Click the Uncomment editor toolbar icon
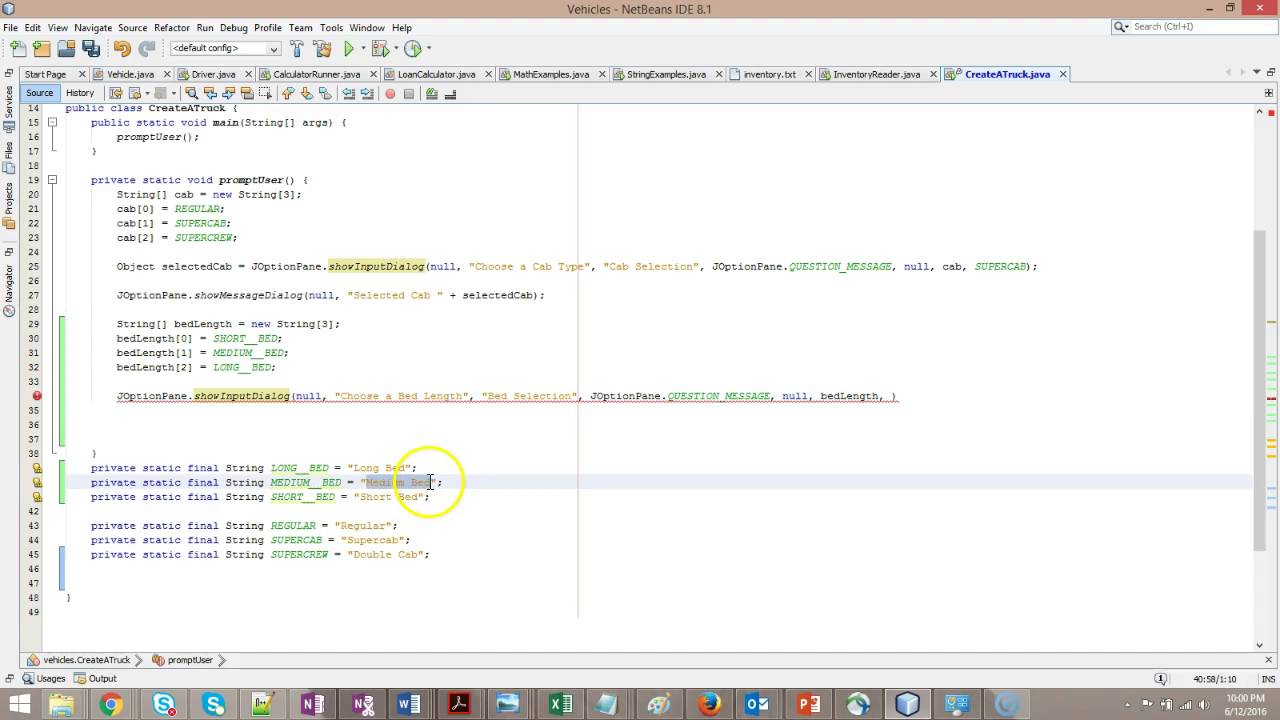Image resolution: width=1280 pixels, height=720 pixels. tap(450, 93)
